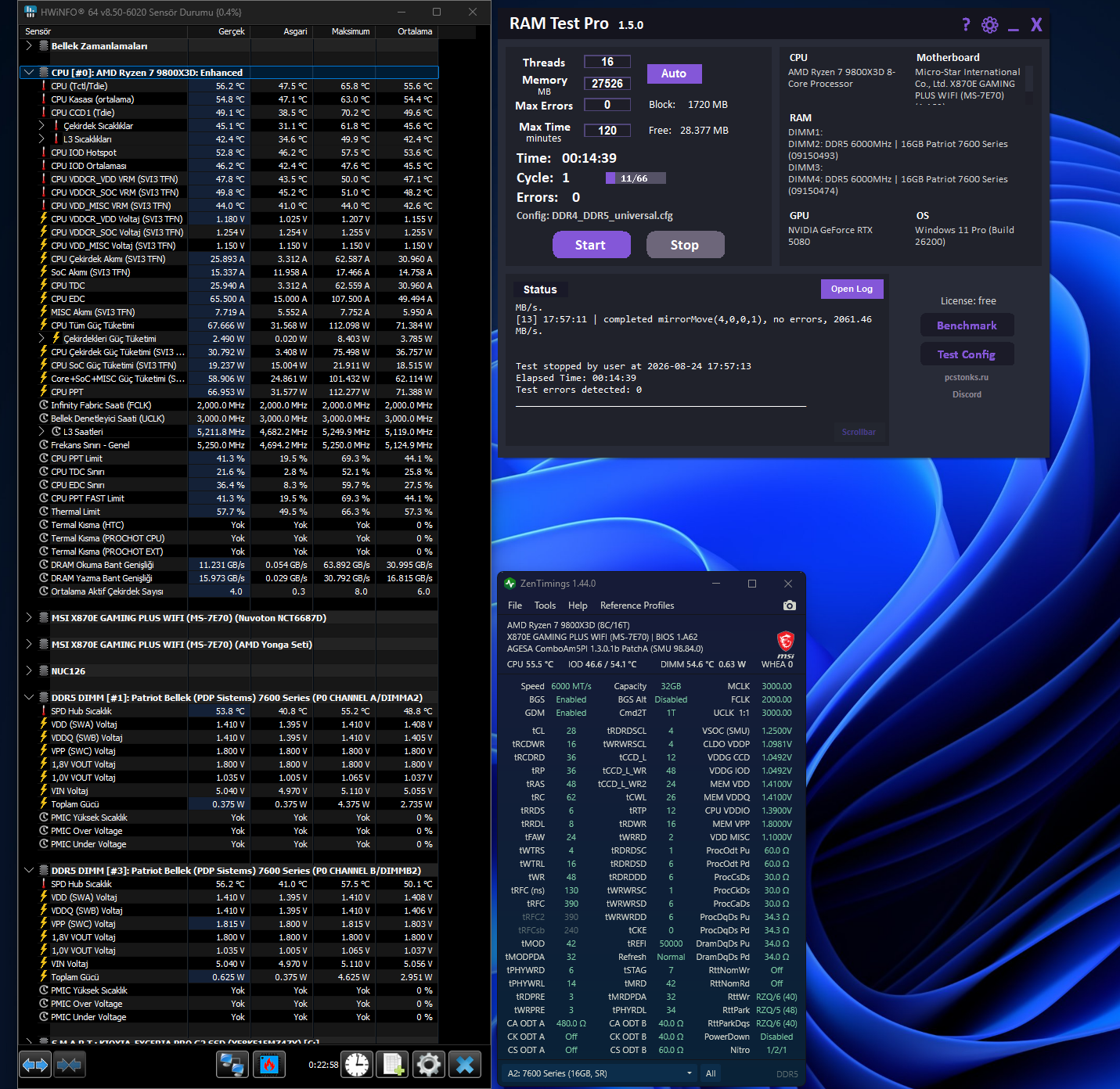Expand the L3 Saatleri sub-items
Viewport: 1120px width, 1089px height.
click(x=41, y=432)
